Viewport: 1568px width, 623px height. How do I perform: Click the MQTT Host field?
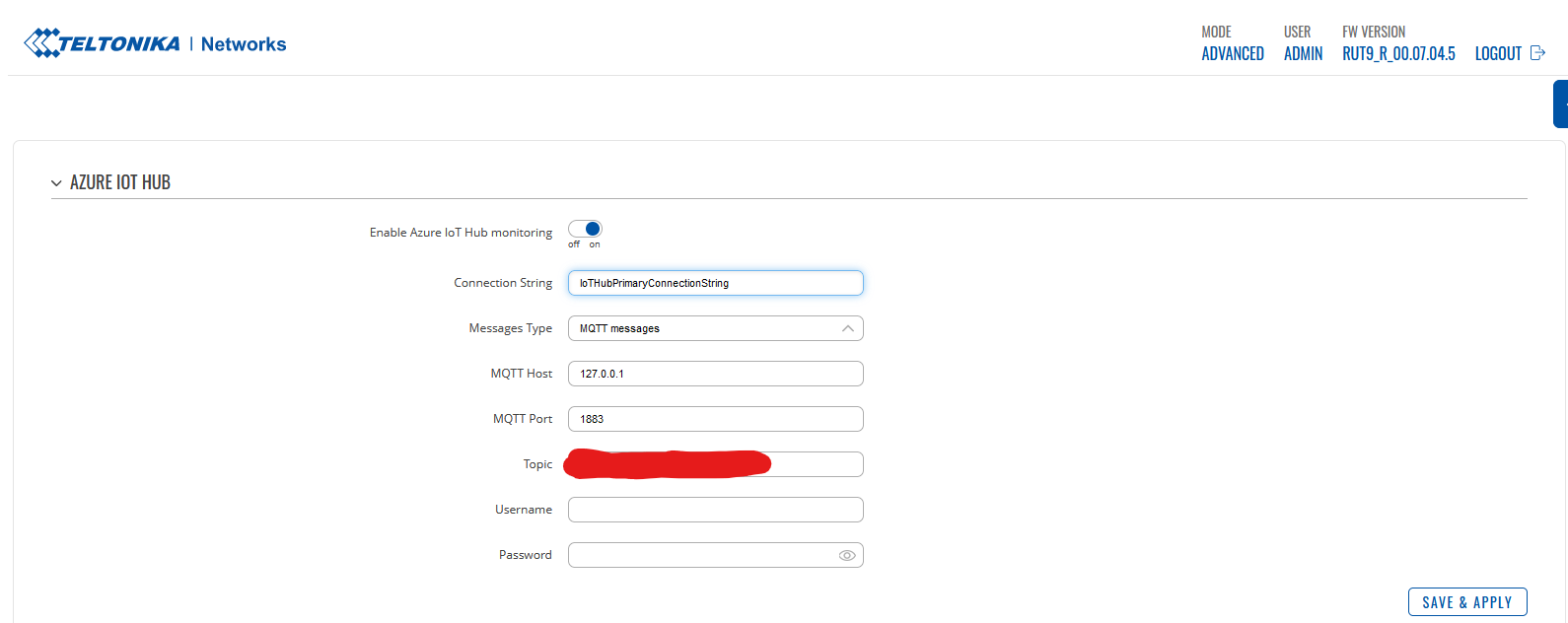tap(716, 374)
